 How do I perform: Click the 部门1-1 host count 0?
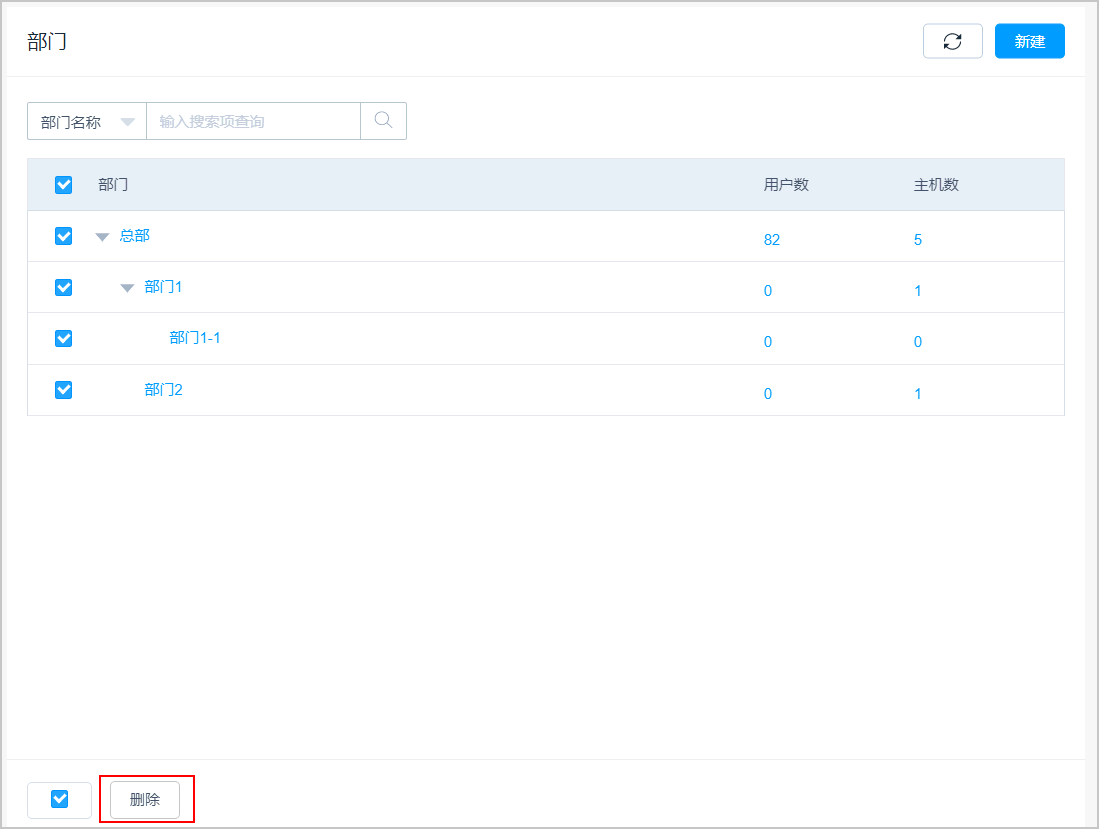coord(917,342)
